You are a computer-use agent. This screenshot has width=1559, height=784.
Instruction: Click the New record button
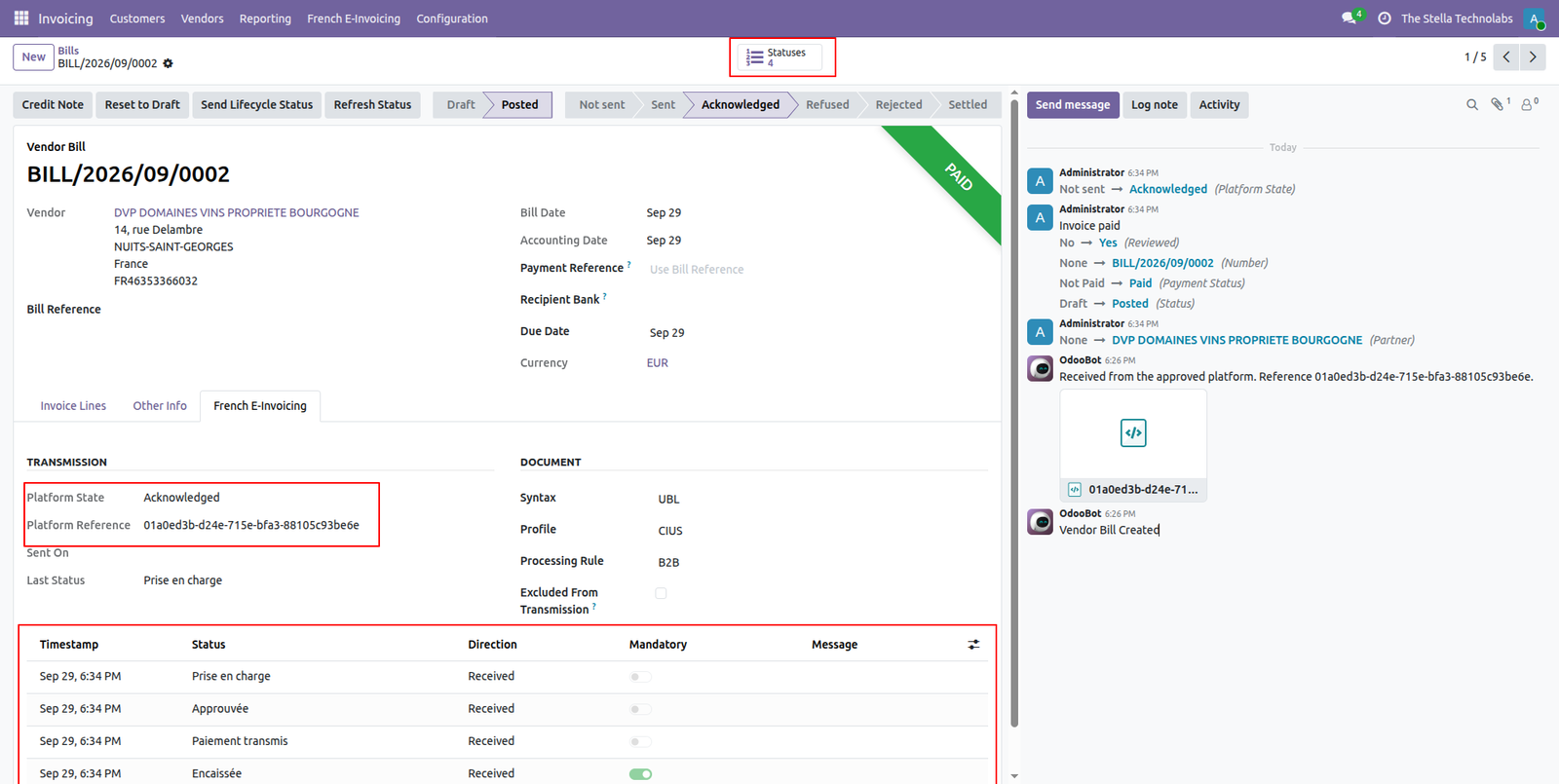tap(33, 57)
